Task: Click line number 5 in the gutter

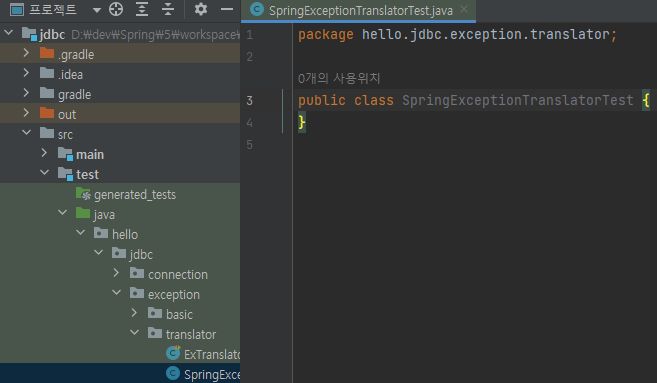Action: [x=249, y=145]
